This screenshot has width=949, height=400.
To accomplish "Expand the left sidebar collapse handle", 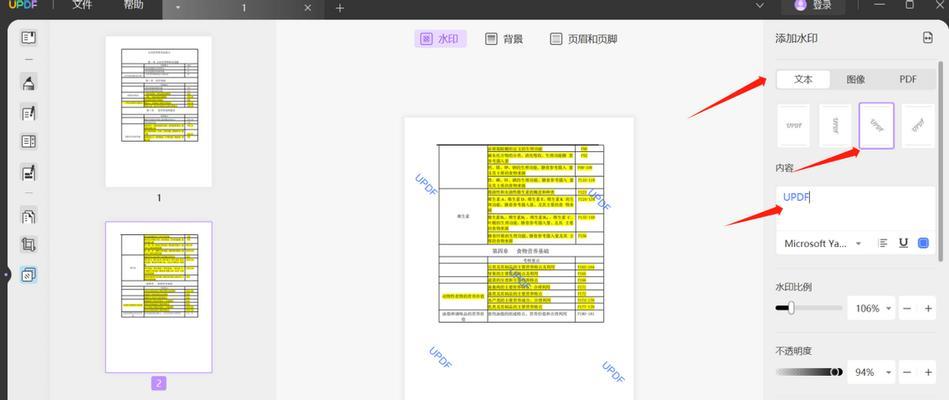I will coord(7,275).
